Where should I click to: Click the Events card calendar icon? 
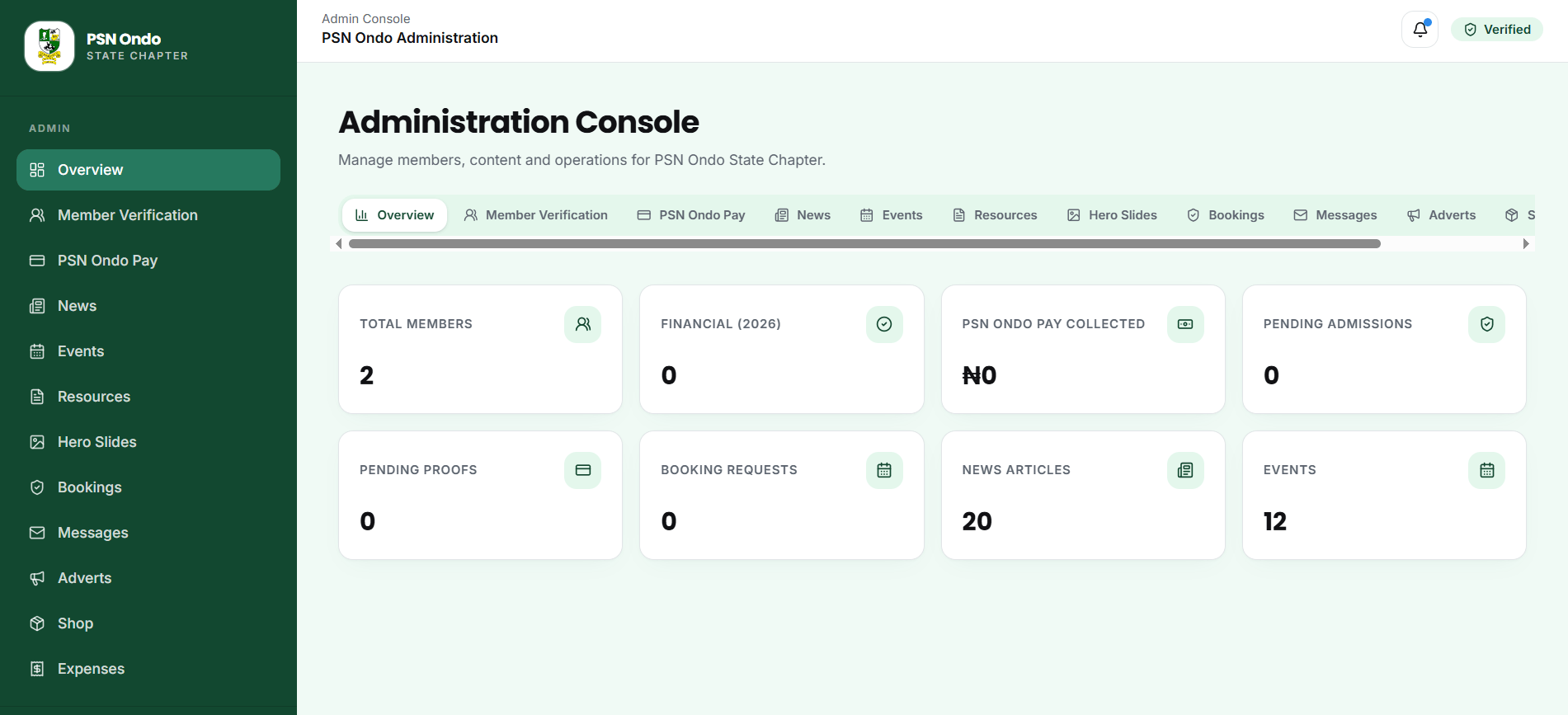[x=1486, y=470]
